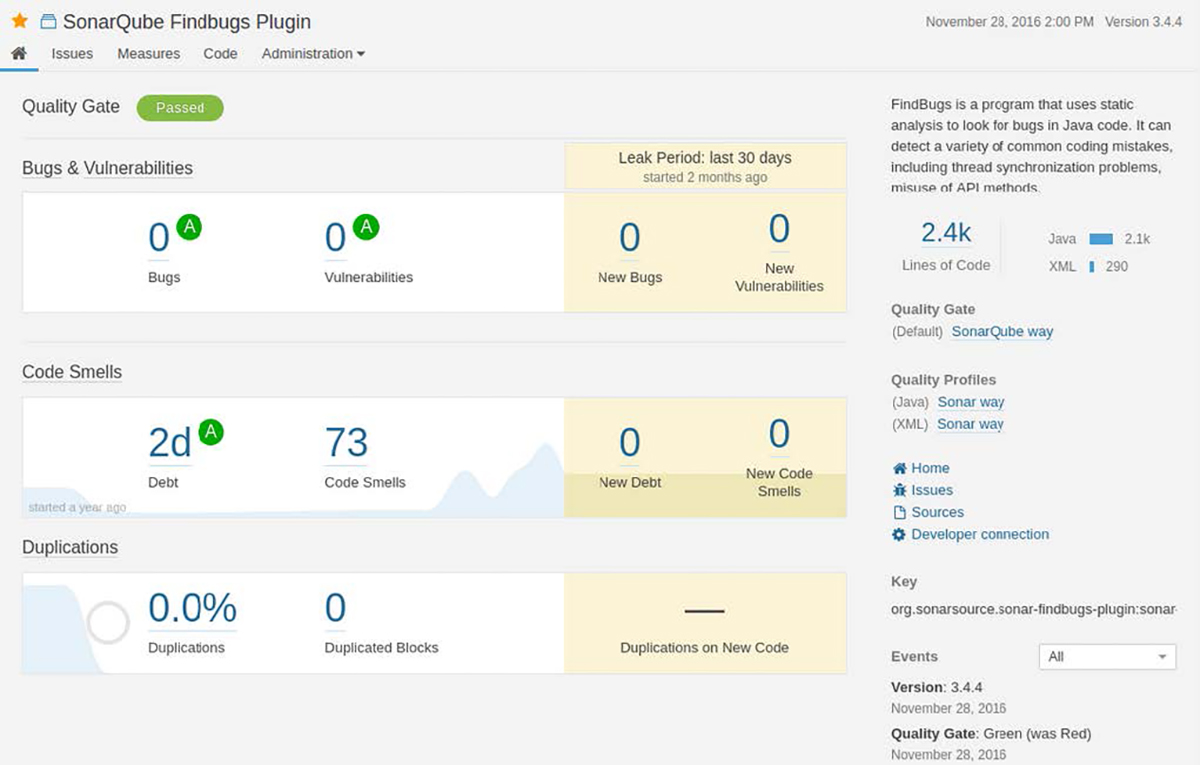Click the FindBugs project description text
The width and height of the screenshot is (1200, 765).
pos(1032,146)
